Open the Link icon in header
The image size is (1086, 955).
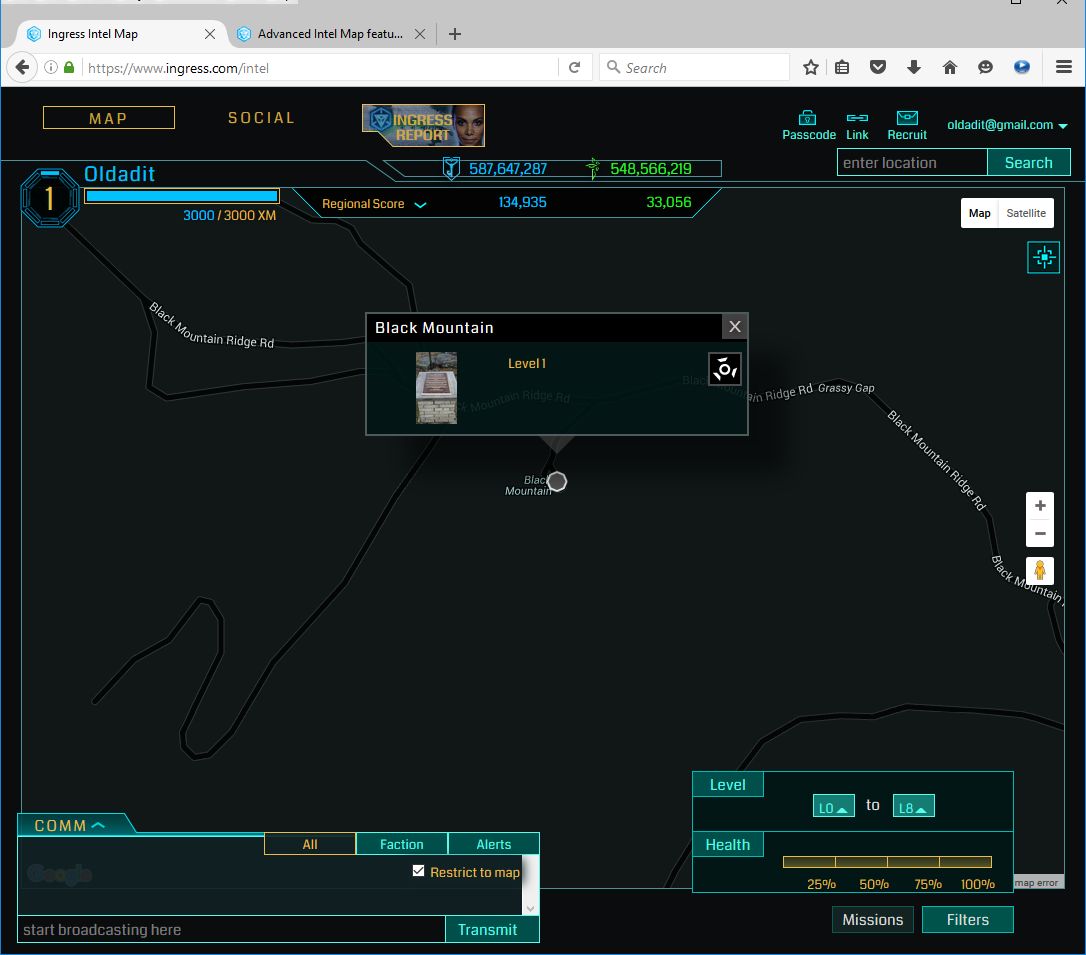(x=857, y=118)
